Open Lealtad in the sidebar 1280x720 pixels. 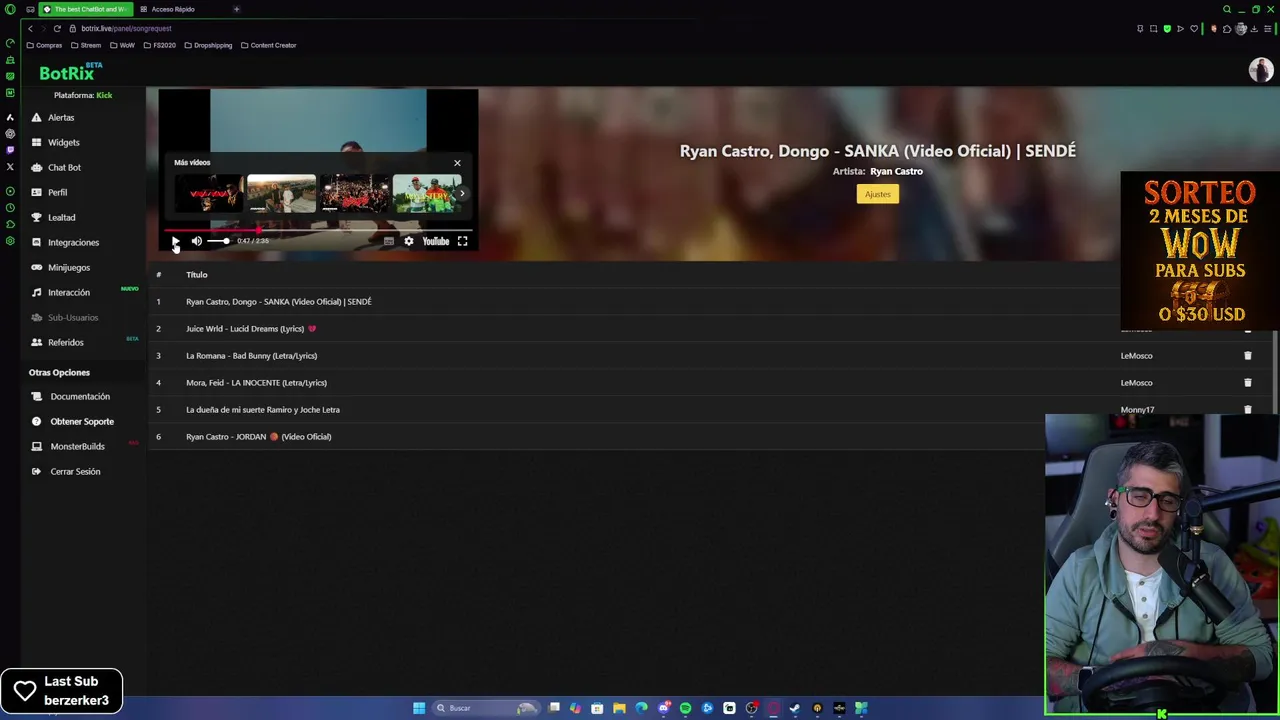coord(61,217)
